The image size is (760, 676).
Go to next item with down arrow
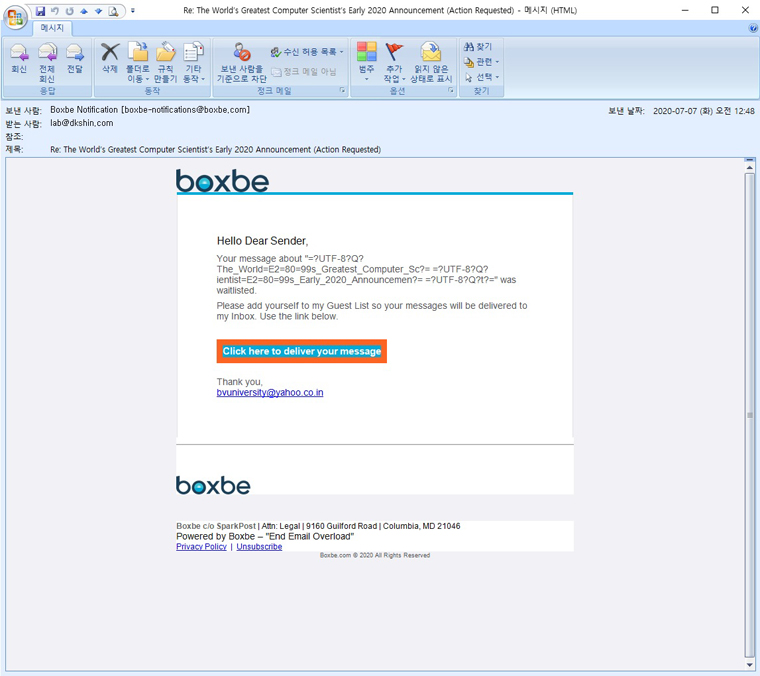(98, 11)
